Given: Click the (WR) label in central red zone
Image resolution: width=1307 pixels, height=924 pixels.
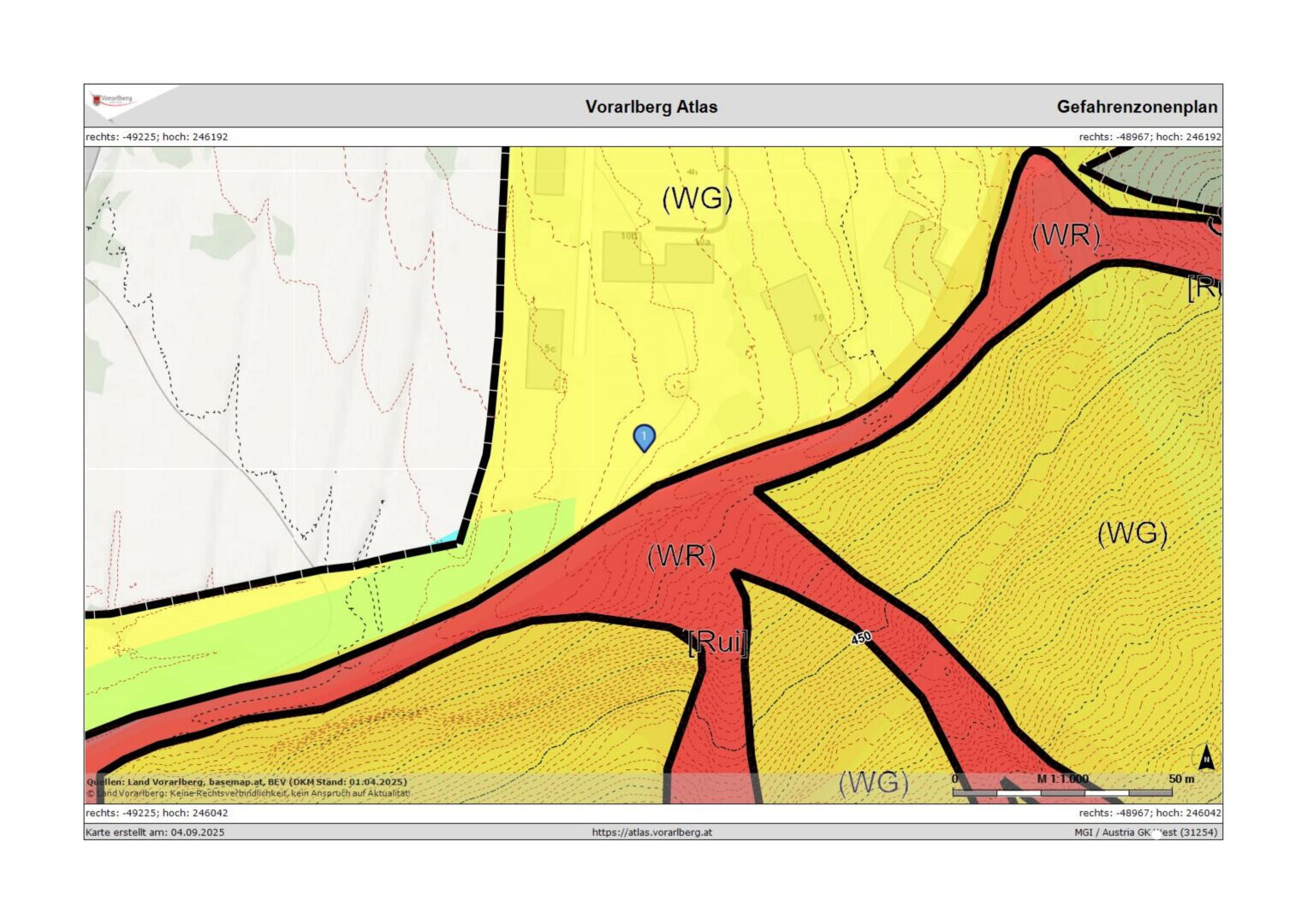Looking at the screenshot, I should pyautogui.click(x=681, y=556).
